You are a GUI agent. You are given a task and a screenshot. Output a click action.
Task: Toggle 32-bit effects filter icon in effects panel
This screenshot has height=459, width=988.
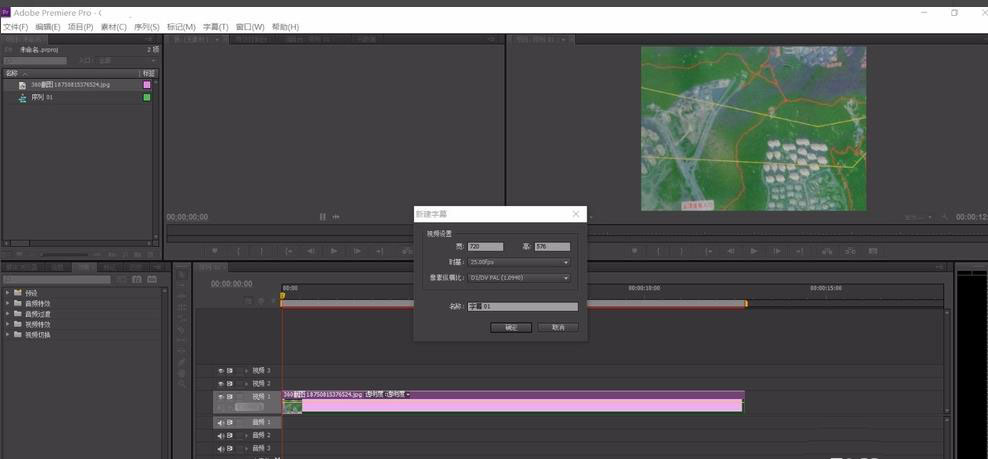(x=137, y=279)
